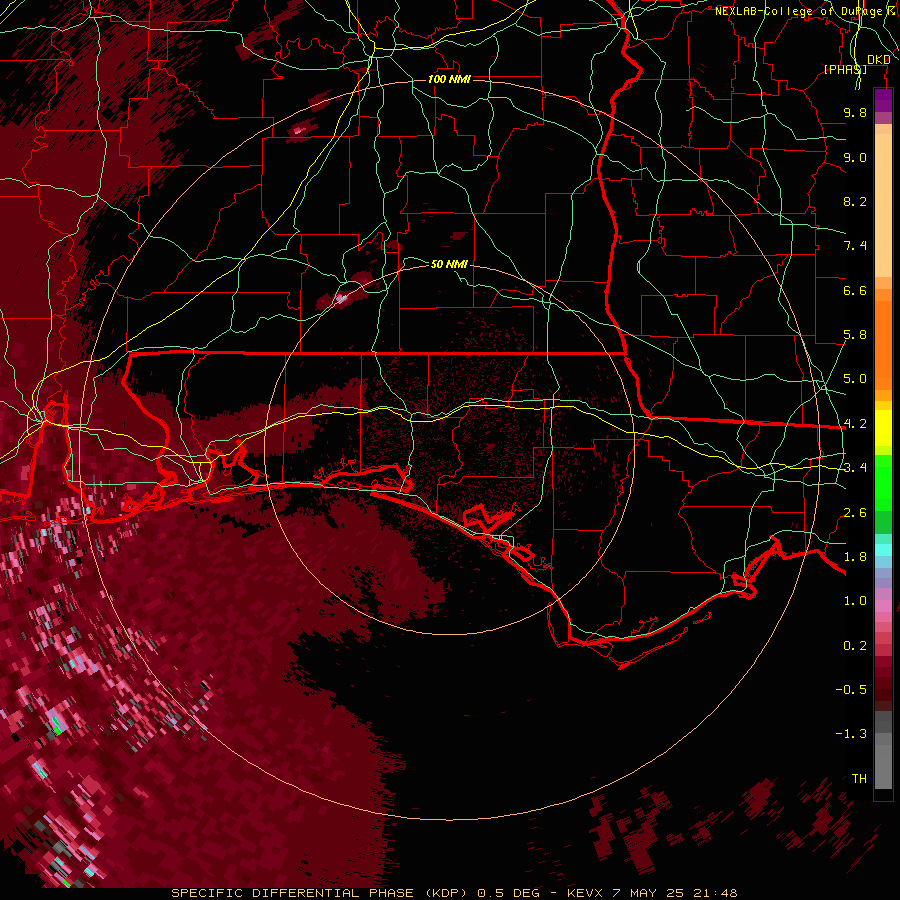Click the 6.6 scale label
The image size is (900, 900).
[x=855, y=290]
